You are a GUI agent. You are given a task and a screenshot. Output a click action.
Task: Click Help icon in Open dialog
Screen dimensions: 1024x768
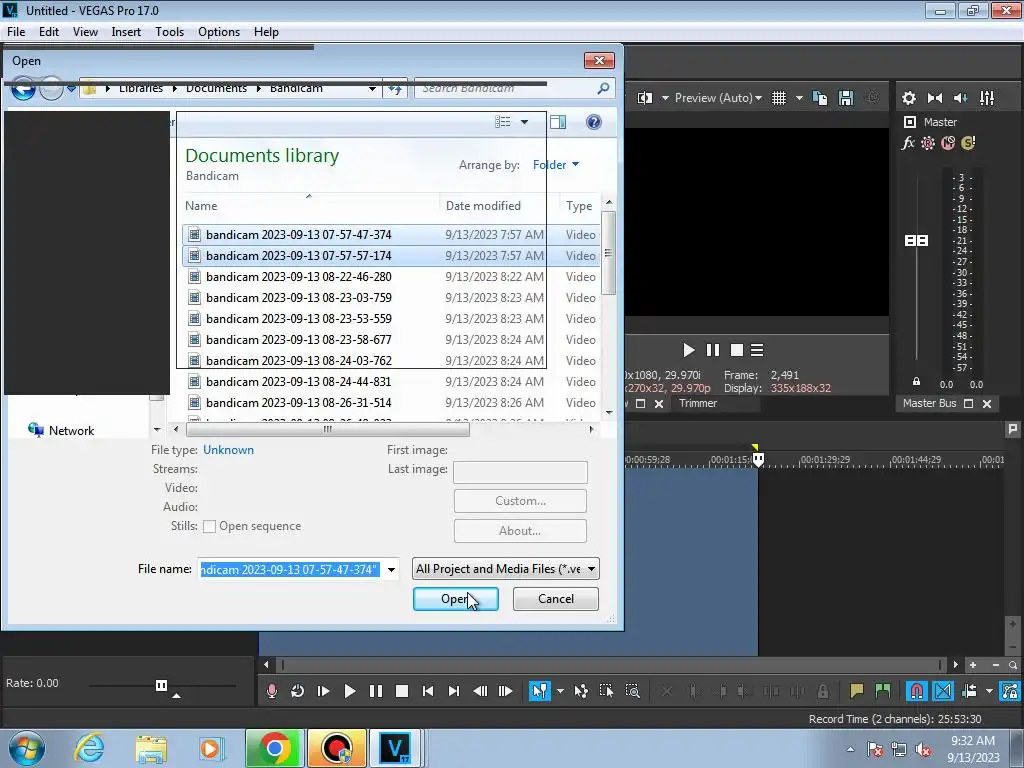[x=594, y=122]
